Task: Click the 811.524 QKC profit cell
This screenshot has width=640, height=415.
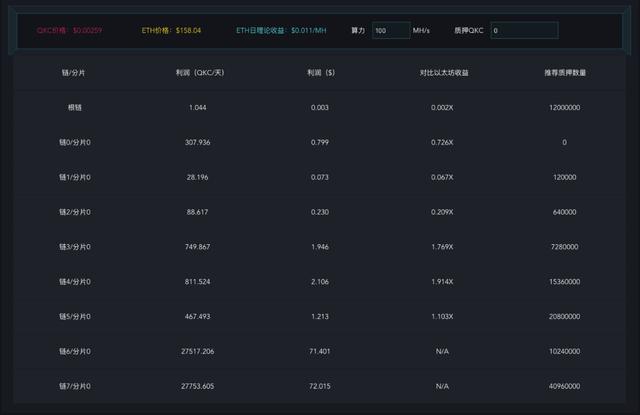Action: pos(198,282)
